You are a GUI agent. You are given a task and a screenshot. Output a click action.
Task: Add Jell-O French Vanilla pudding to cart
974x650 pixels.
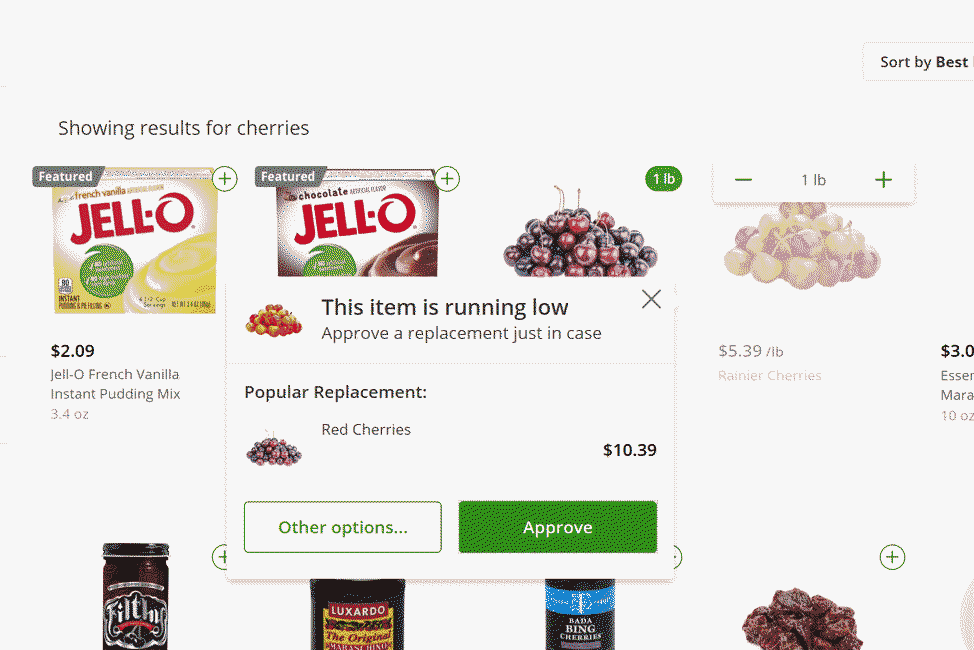coord(226,179)
